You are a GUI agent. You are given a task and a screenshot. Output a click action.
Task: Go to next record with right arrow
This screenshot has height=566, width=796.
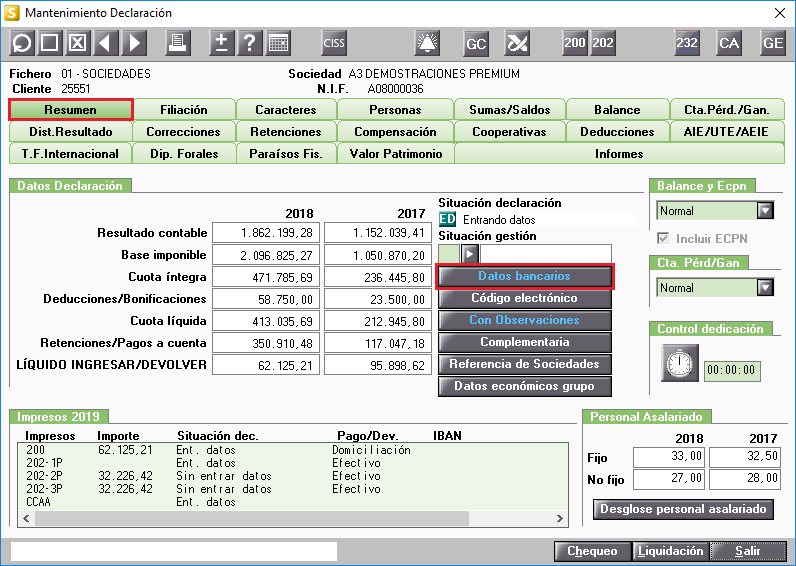point(134,43)
